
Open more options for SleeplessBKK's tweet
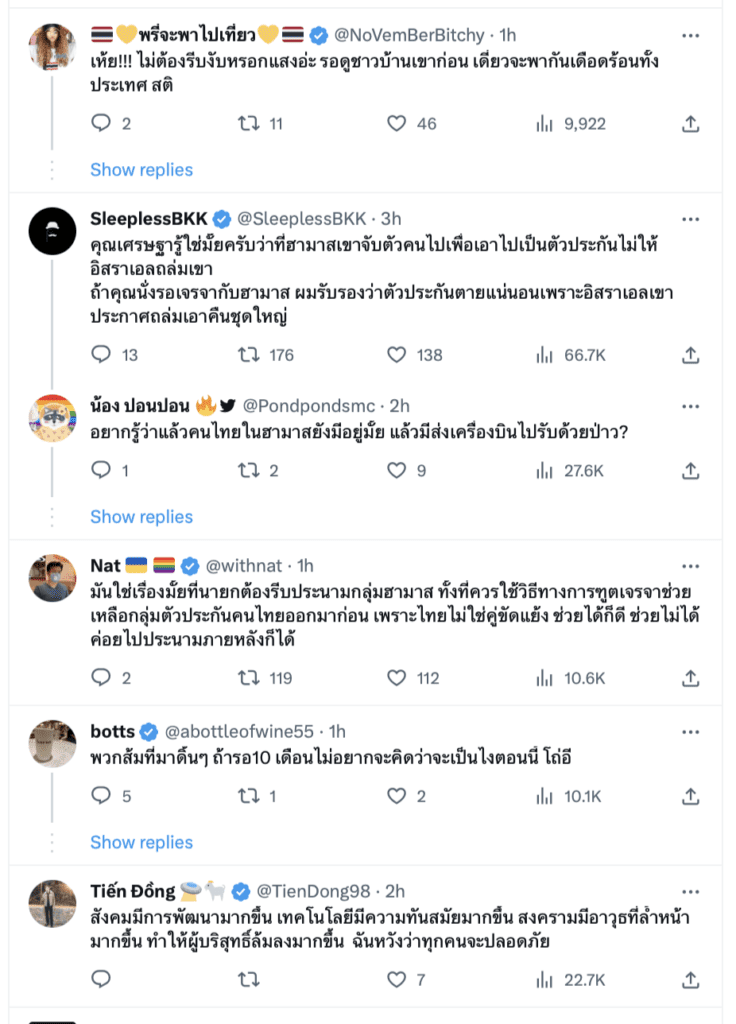pos(690,219)
